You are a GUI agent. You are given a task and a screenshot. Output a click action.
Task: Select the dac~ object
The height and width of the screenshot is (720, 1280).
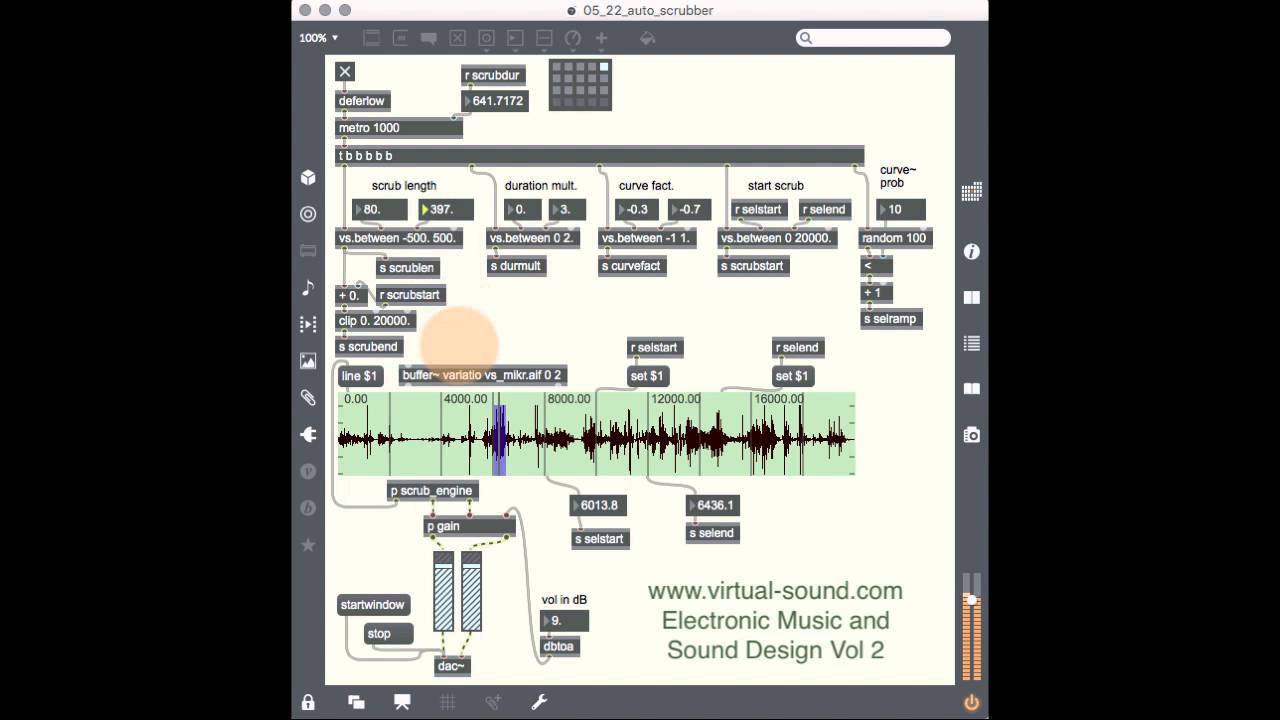(x=452, y=666)
